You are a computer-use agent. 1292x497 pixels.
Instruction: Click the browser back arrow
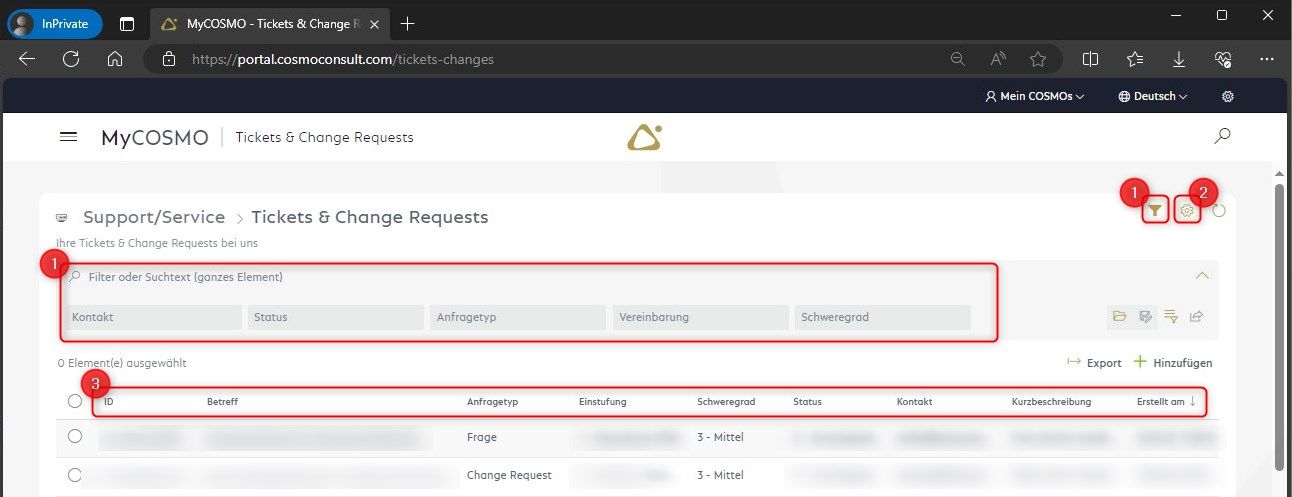pos(27,59)
